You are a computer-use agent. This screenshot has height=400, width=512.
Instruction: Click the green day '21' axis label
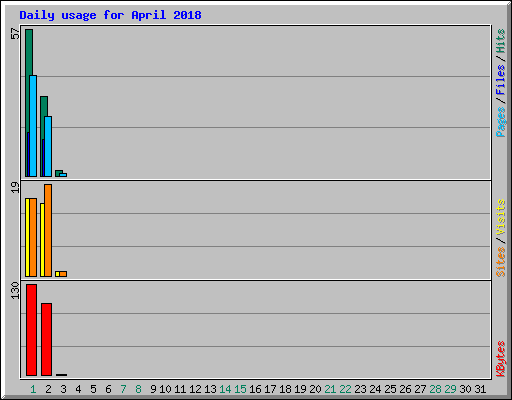pos(330,389)
